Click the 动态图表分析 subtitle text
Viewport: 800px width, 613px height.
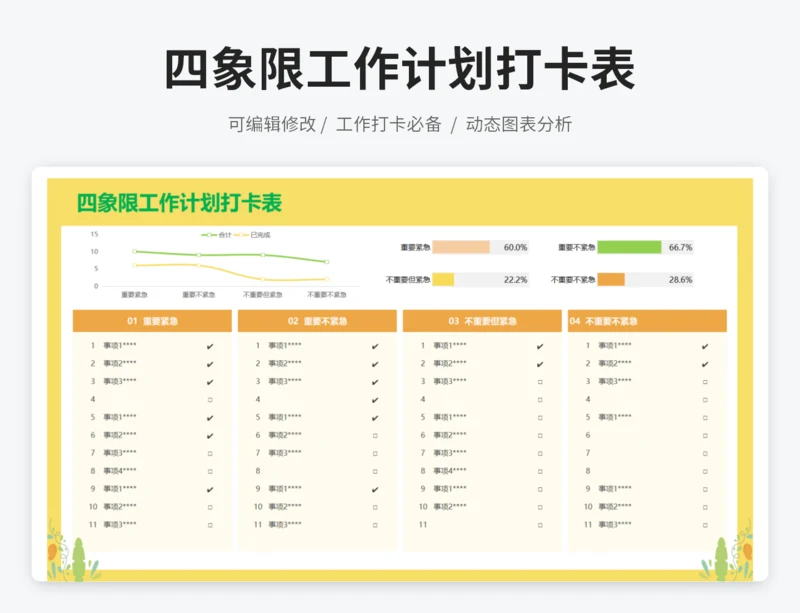519,124
